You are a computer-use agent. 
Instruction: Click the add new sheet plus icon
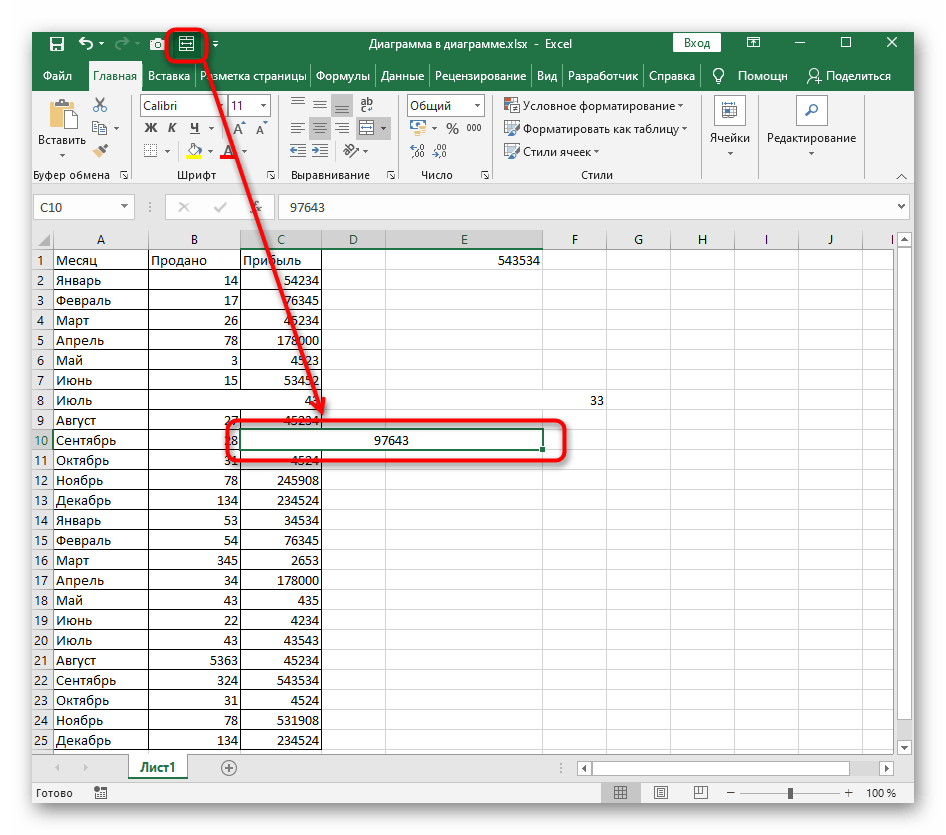click(x=229, y=767)
